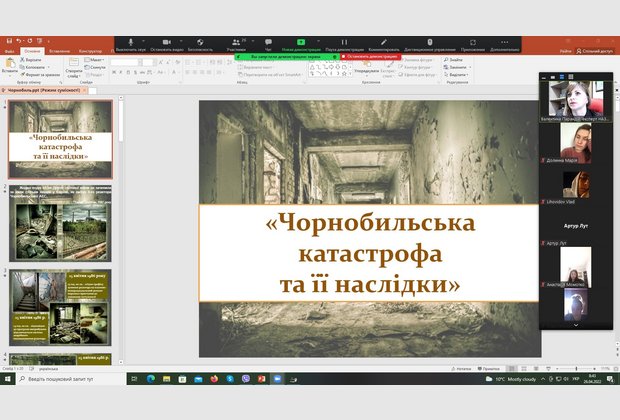Click Replace in Editing group

click(x=456, y=67)
